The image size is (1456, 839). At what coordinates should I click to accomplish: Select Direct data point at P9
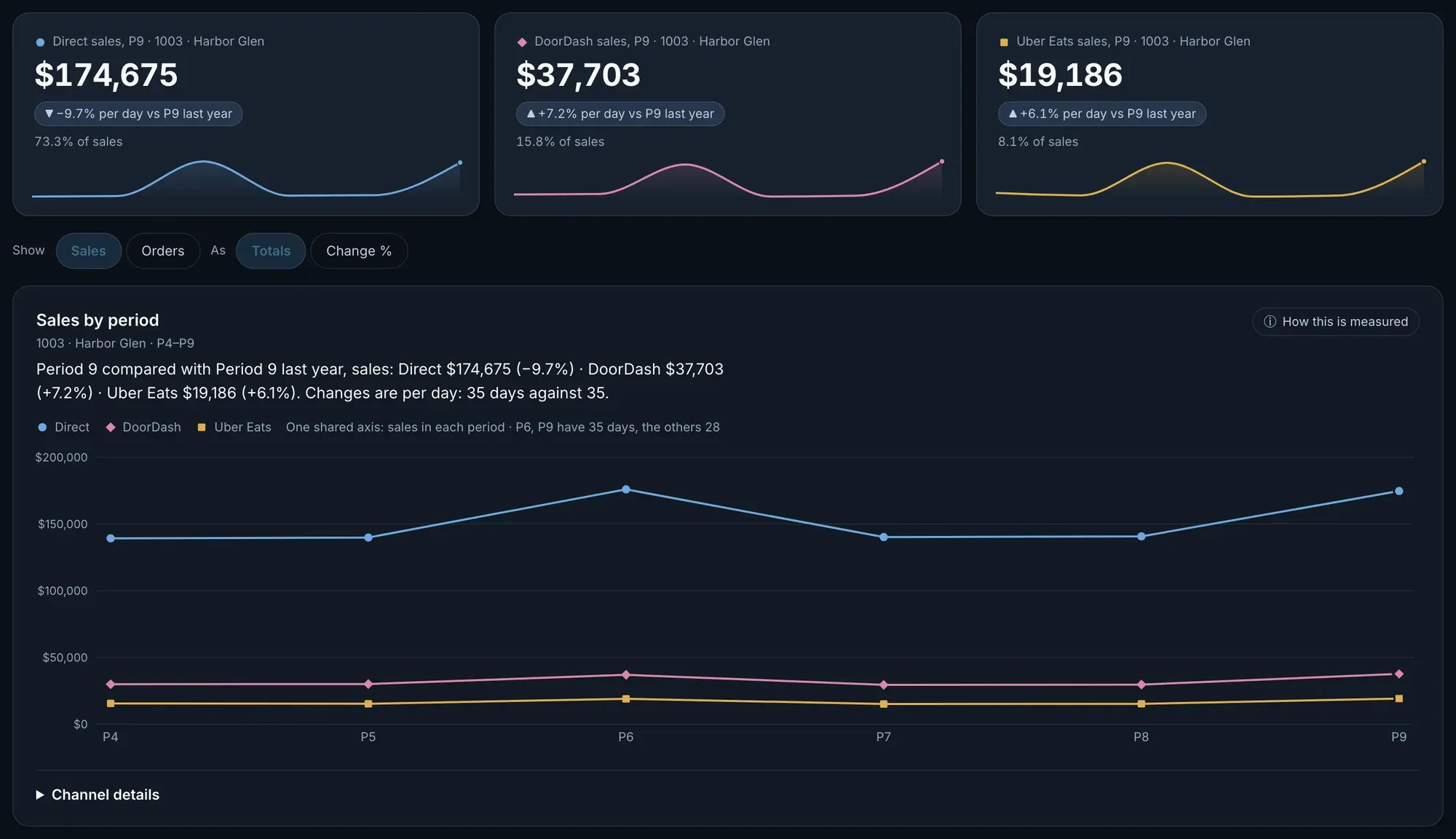(x=1398, y=491)
